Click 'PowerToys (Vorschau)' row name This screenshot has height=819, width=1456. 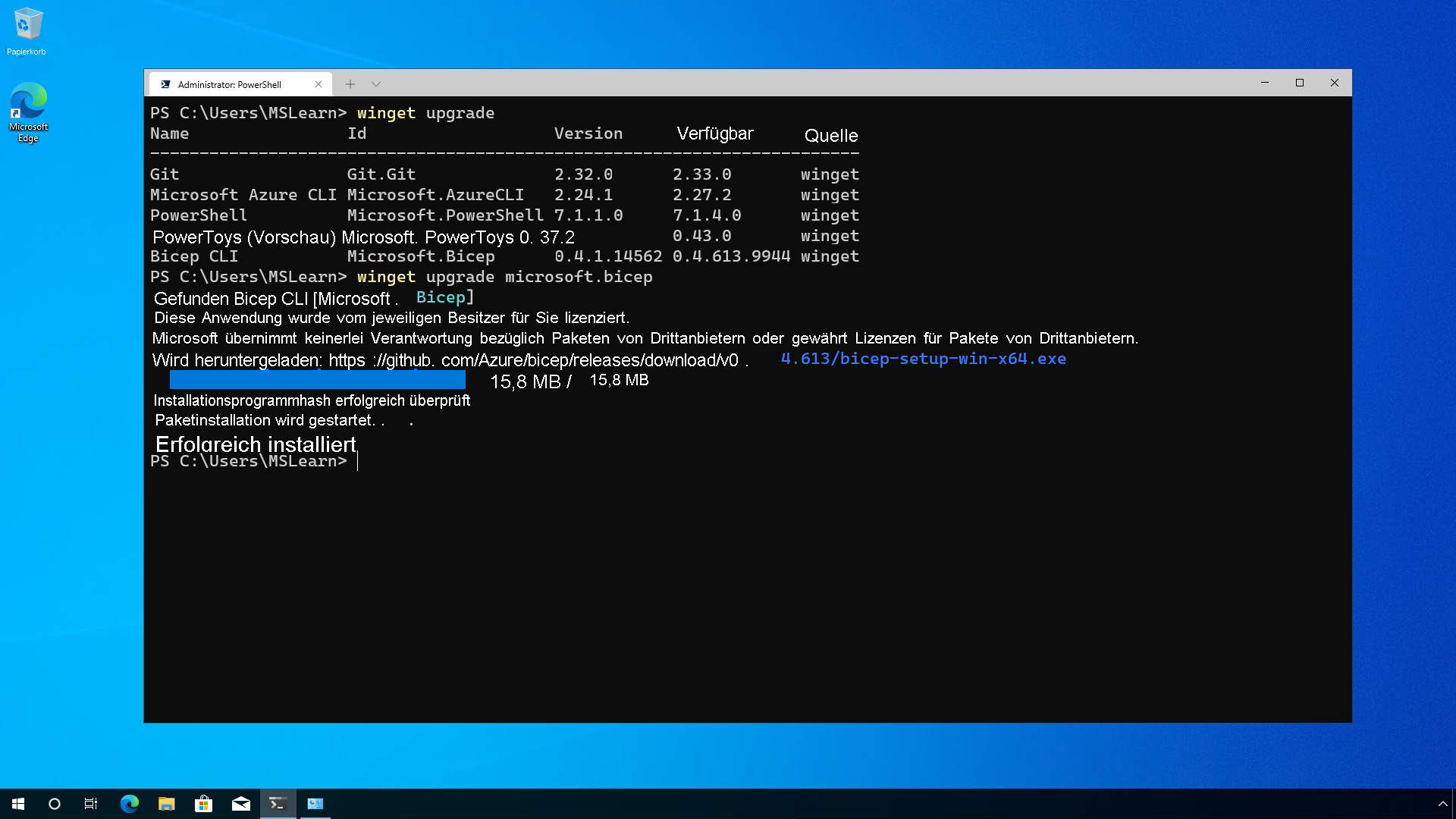pyautogui.click(x=244, y=237)
